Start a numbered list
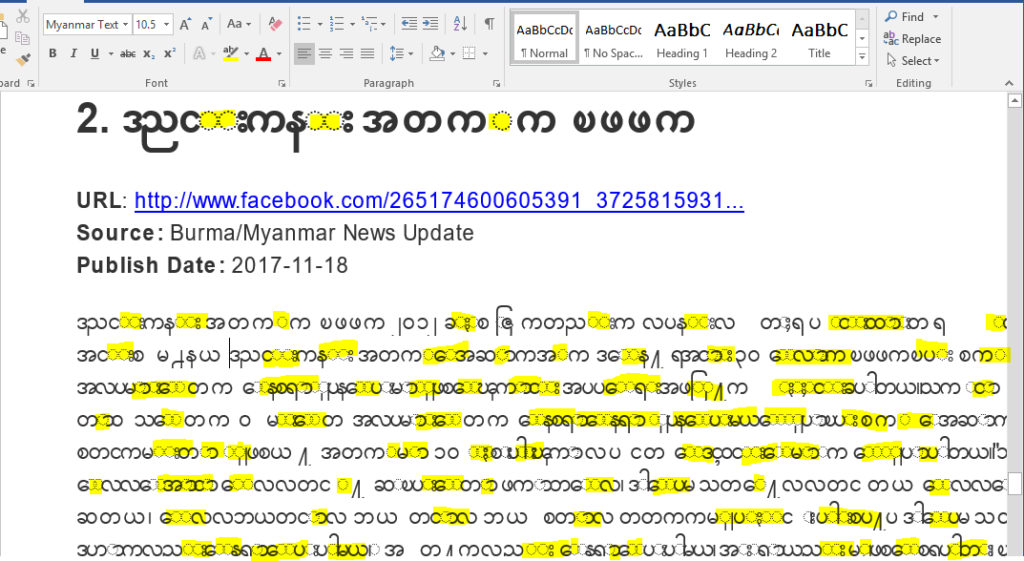The width and height of the screenshot is (1024, 561). 336,25
